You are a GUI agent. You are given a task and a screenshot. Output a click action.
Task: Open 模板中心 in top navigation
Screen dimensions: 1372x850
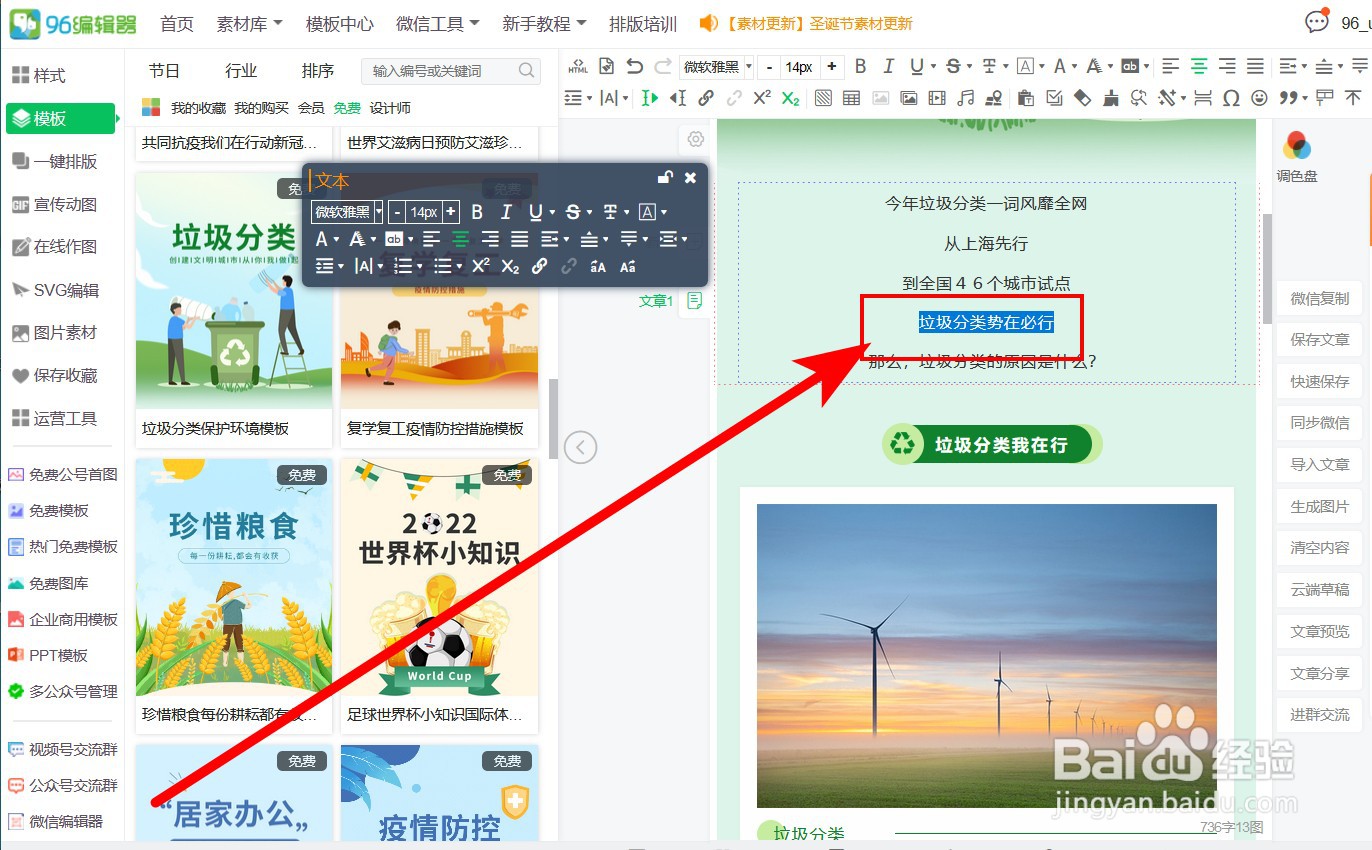[340, 24]
